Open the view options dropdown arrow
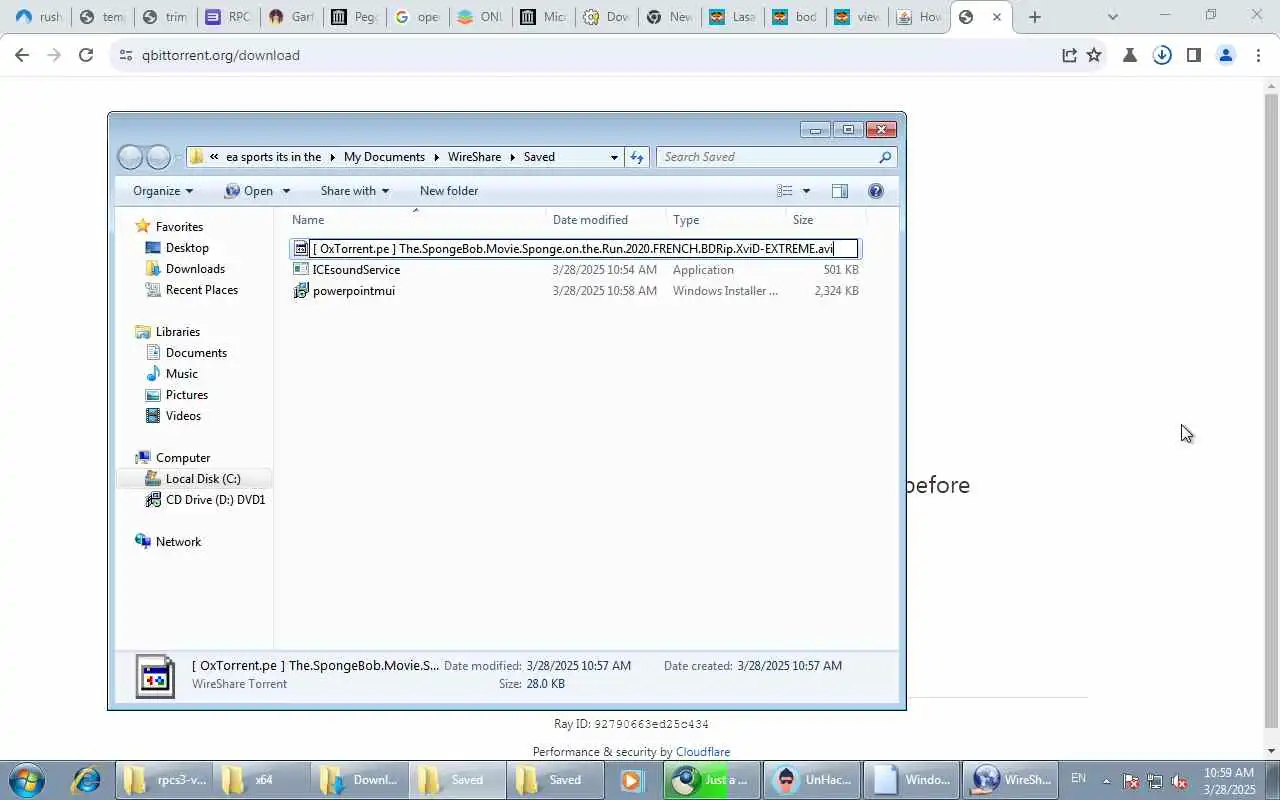The image size is (1280, 800). [x=806, y=191]
